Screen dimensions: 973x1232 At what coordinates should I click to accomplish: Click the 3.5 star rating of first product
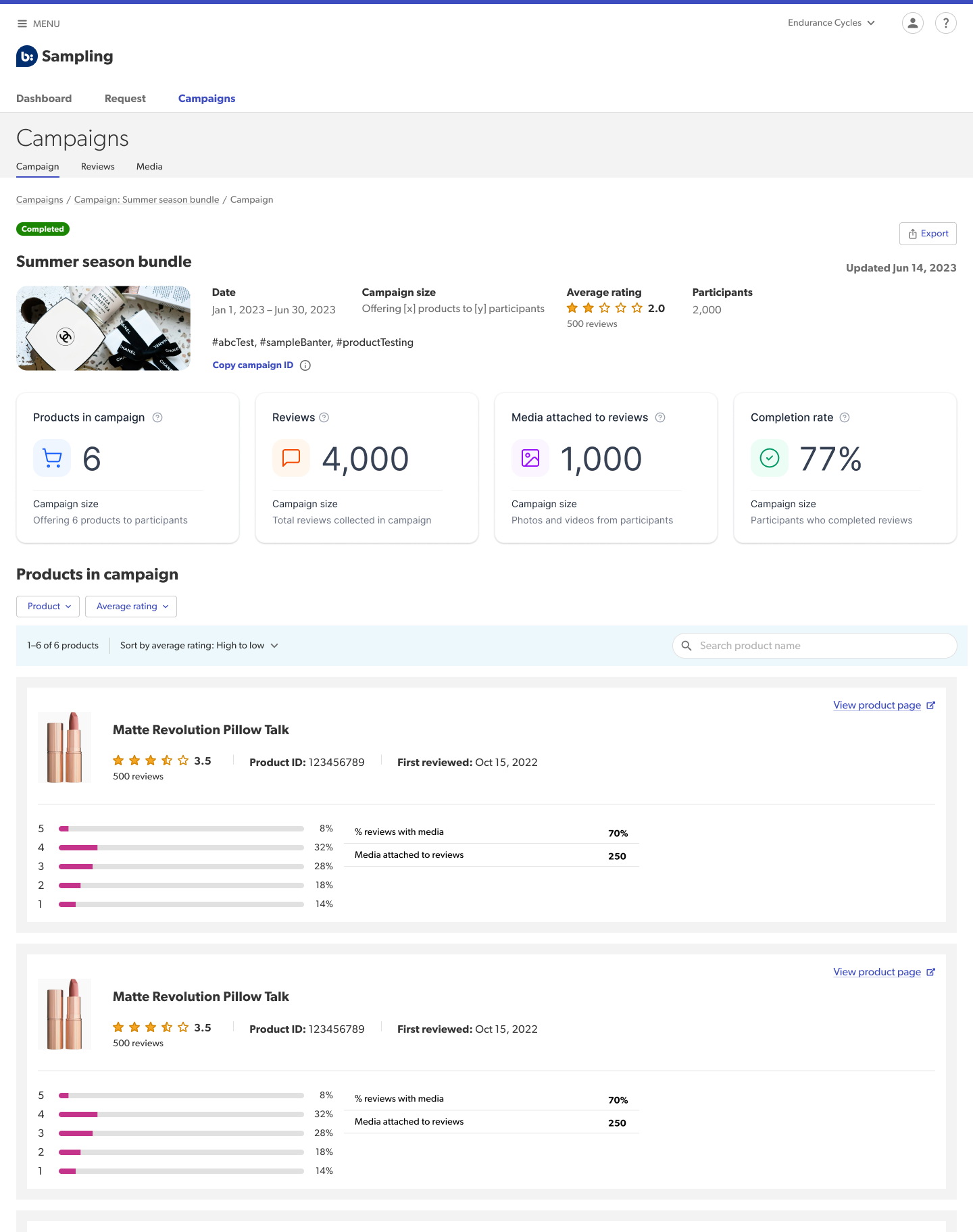[151, 761]
